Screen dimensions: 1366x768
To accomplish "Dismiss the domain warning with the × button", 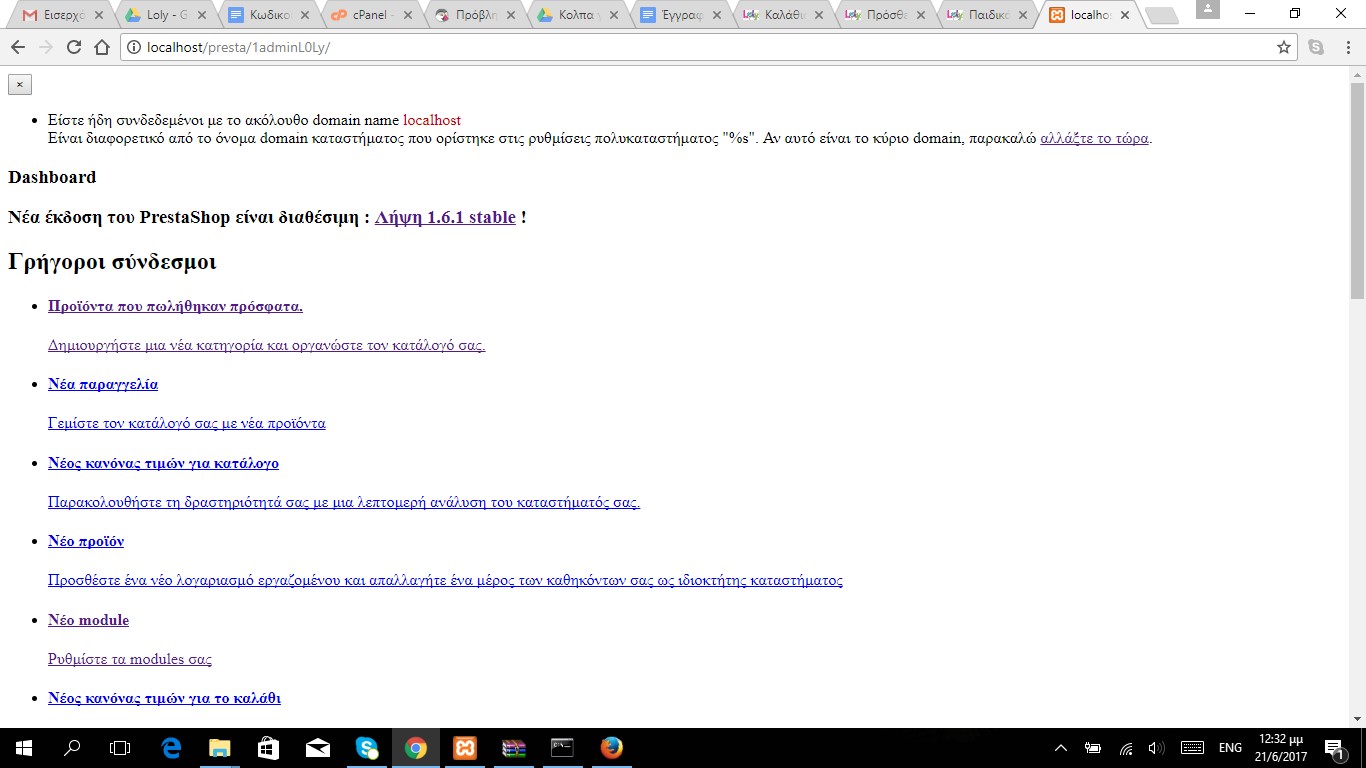I will (20, 84).
